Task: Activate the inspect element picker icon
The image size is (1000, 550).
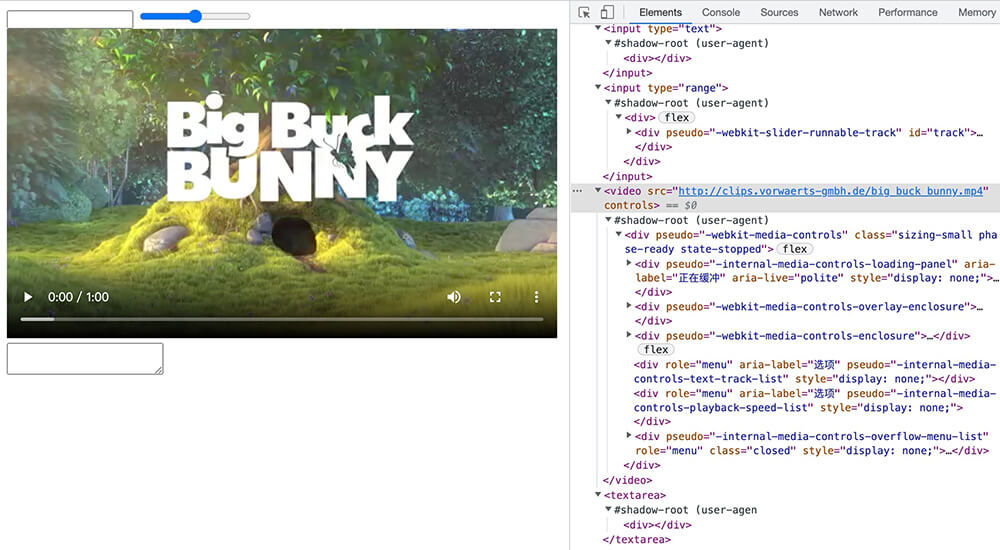Action: tap(584, 12)
